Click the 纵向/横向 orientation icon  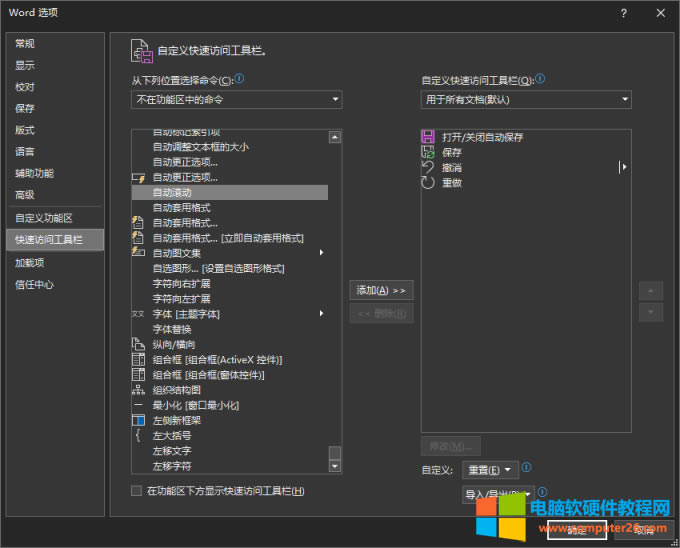tap(139, 344)
